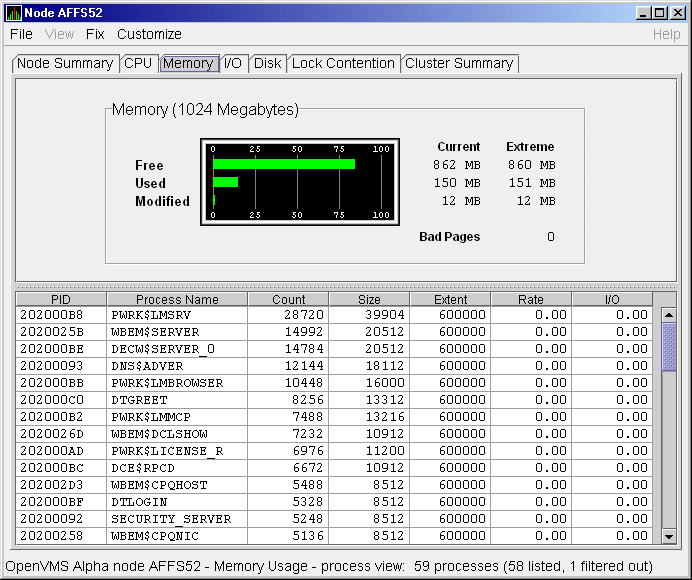Open the Fix menu
The width and height of the screenshot is (692, 580).
pyautogui.click(x=95, y=34)
